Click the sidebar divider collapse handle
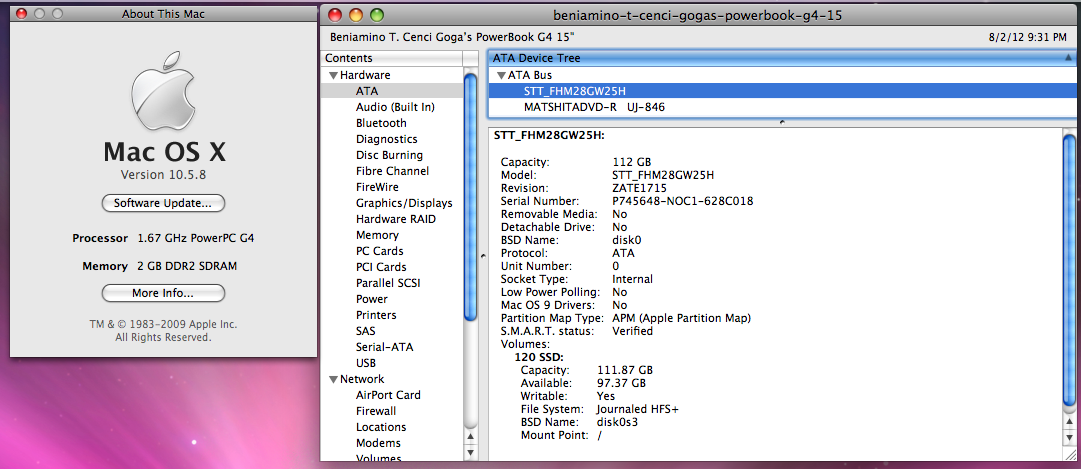1081x469 pixels. click(x=483, y=256)
